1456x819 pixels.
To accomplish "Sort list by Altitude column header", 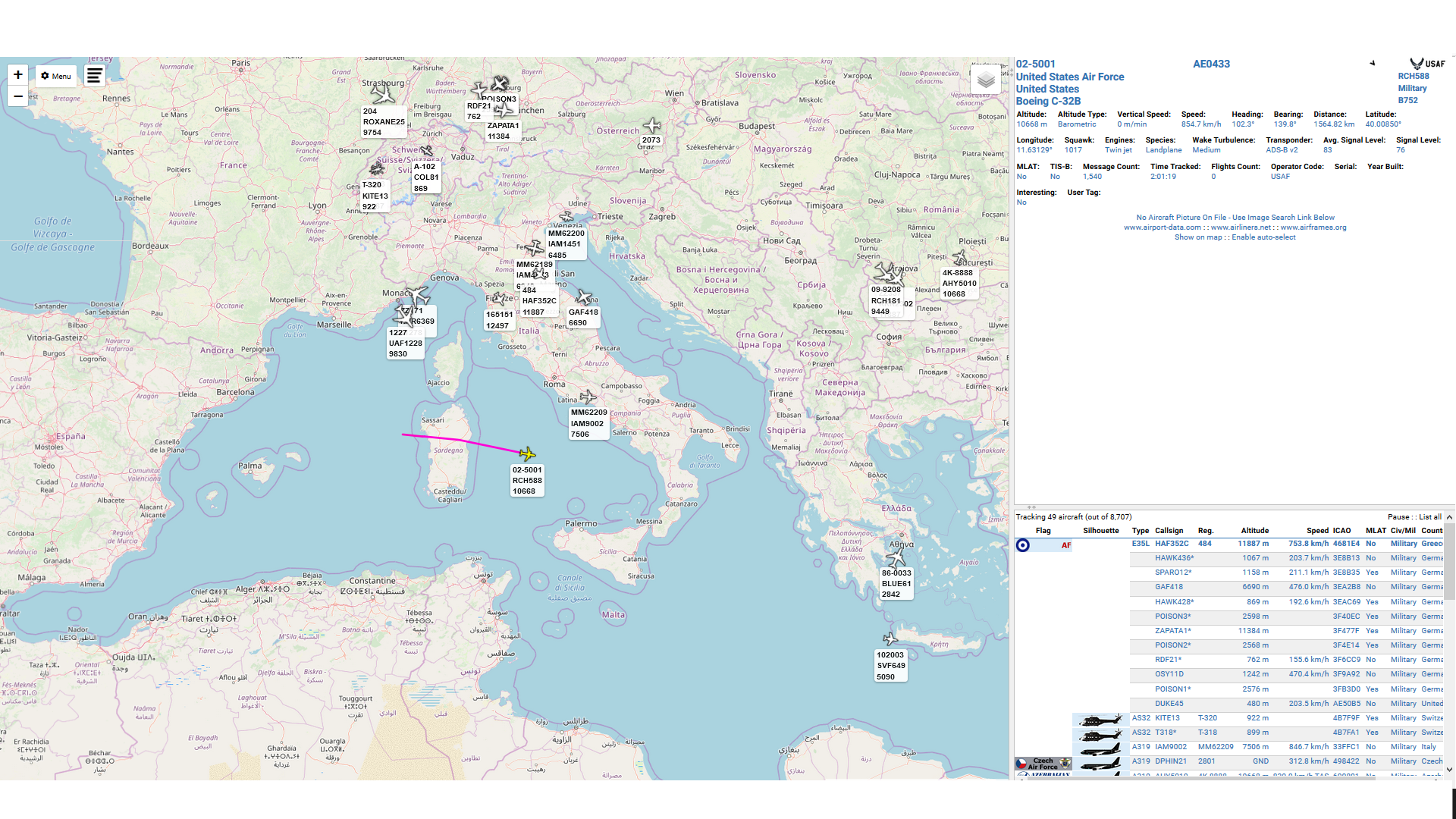I will [x=1254, y=531].
